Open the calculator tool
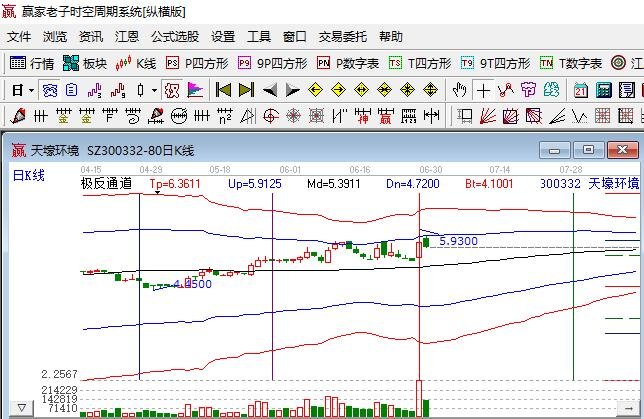The width and height of the screenshot is (644, 419). point(604,90)
